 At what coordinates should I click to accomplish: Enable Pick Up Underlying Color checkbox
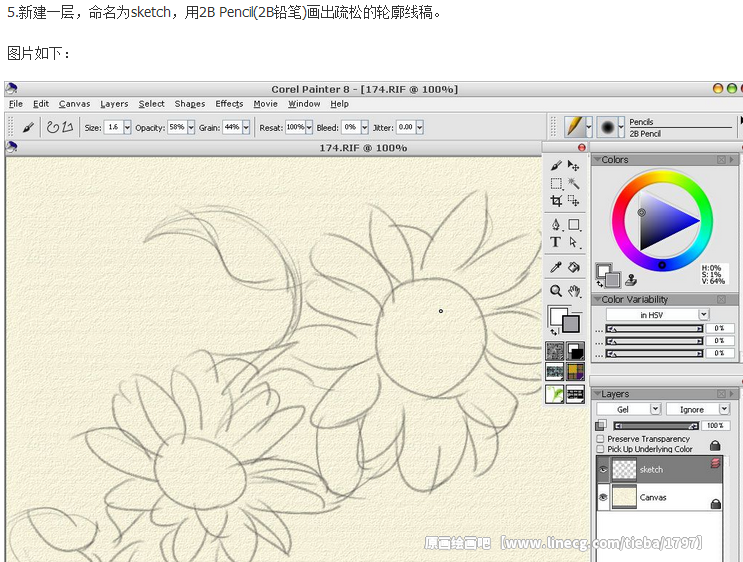pos(600,449)
